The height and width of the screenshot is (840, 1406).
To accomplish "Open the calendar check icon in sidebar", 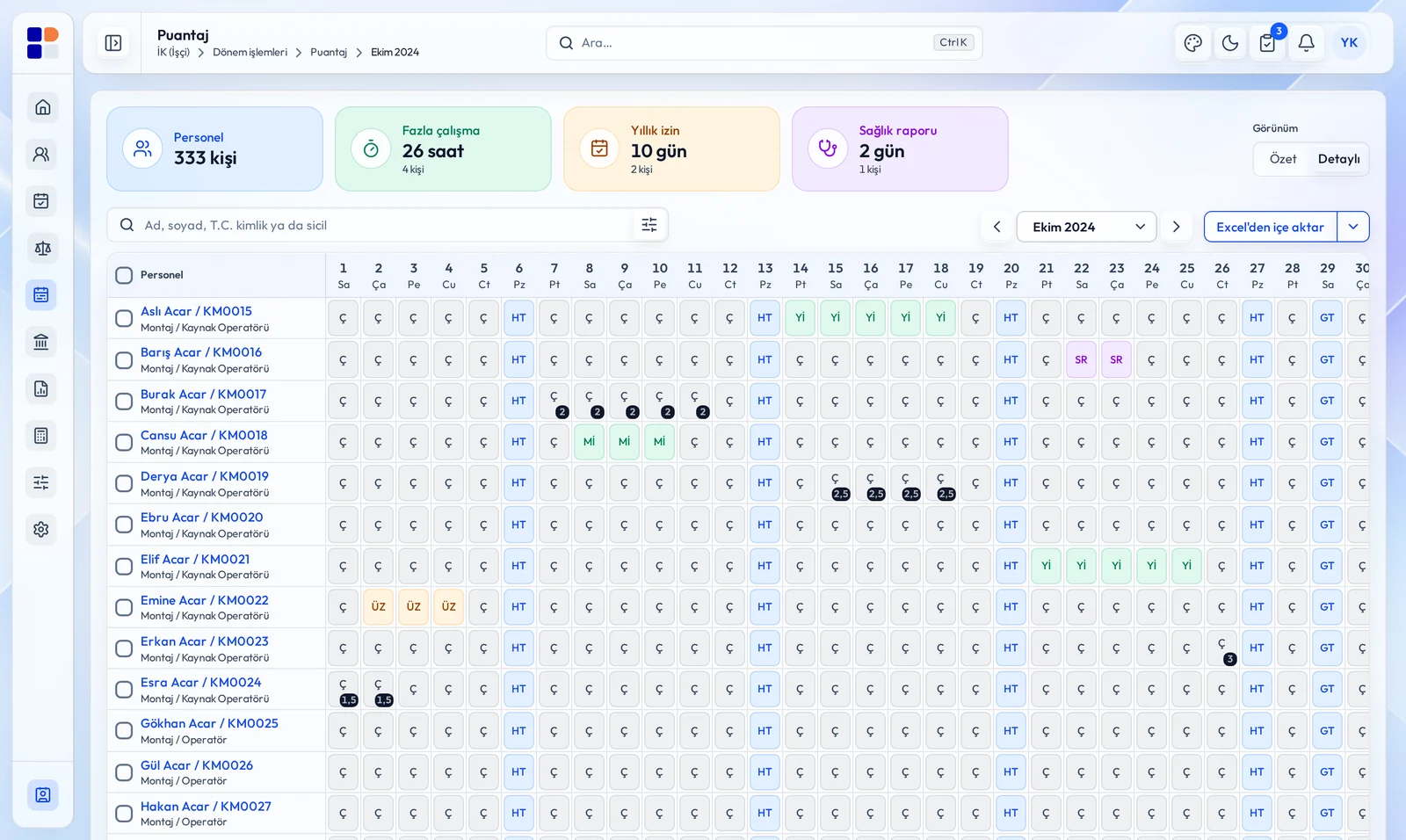I will tap(41, 201).
